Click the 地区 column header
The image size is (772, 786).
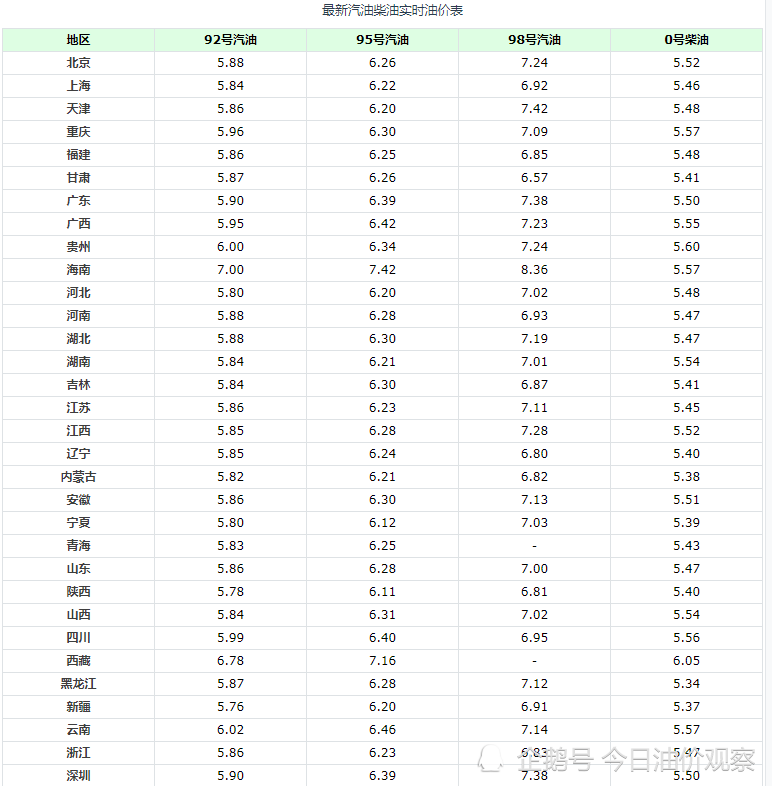pos(78,40)
